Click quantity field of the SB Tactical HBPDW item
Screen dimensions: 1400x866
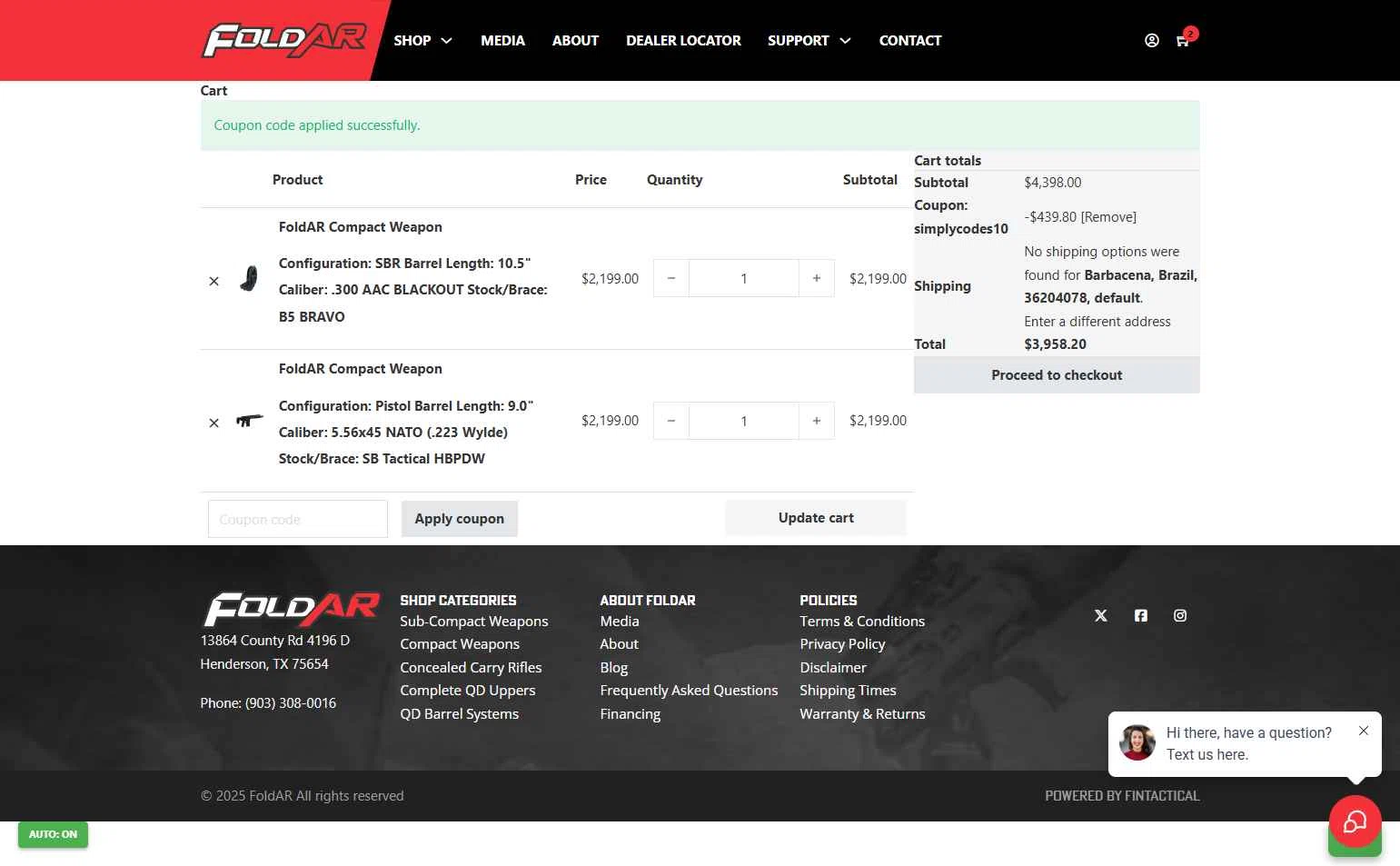coord(744,421)
